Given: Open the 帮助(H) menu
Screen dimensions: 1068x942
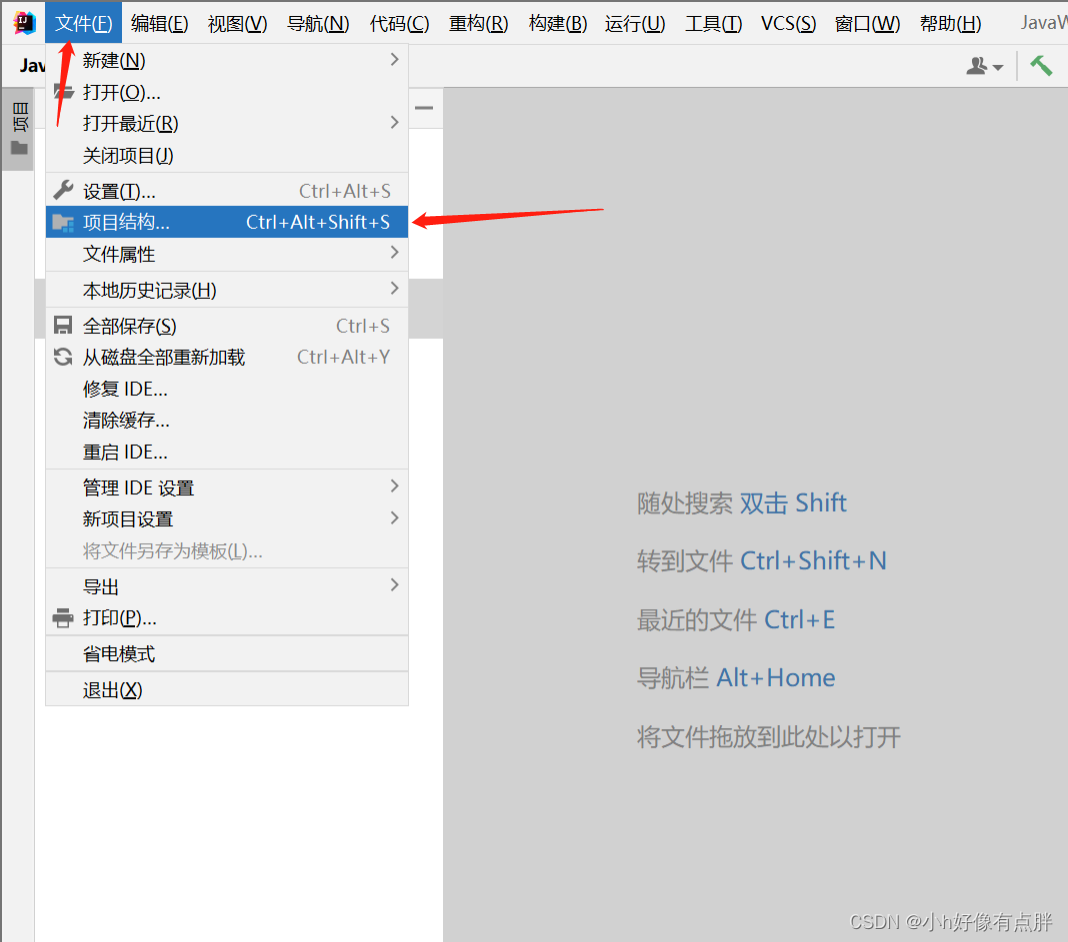Looking at the screenshot, I should [950, 23].
